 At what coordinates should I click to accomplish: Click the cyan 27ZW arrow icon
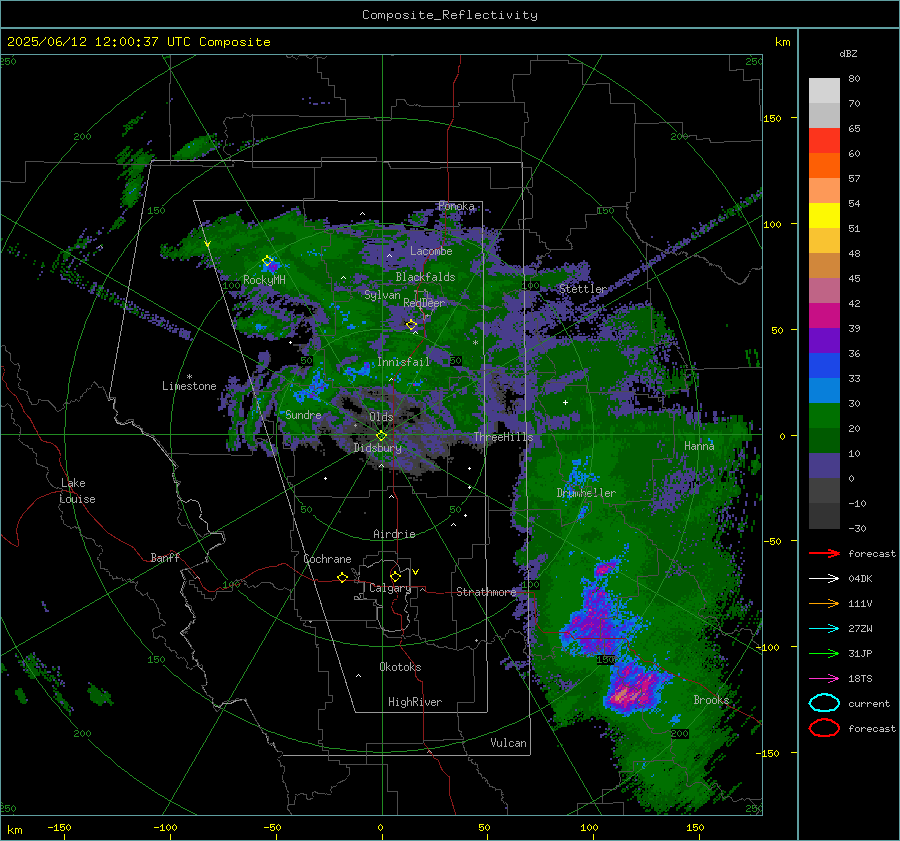point(824,629)
